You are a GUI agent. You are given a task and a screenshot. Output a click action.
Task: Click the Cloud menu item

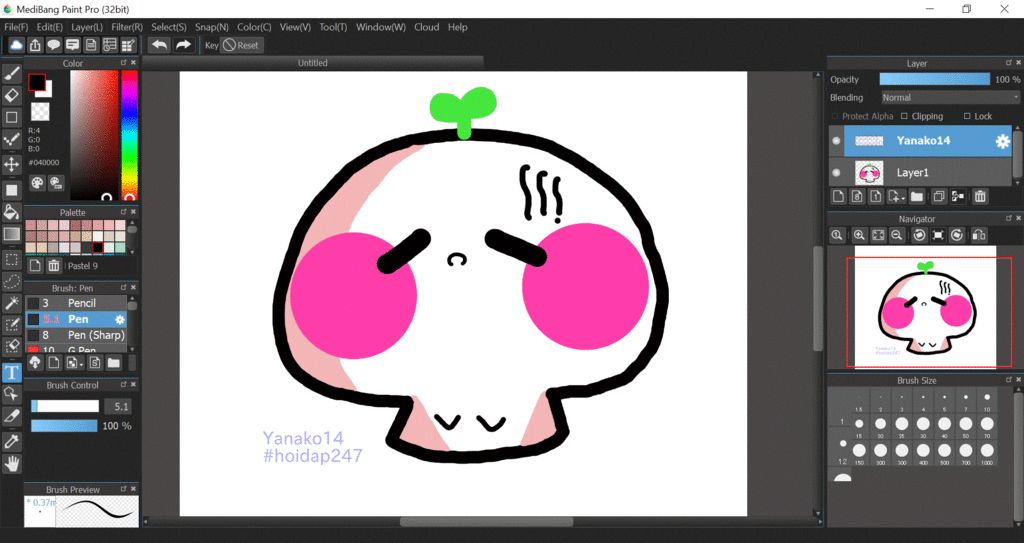point(426,27)
